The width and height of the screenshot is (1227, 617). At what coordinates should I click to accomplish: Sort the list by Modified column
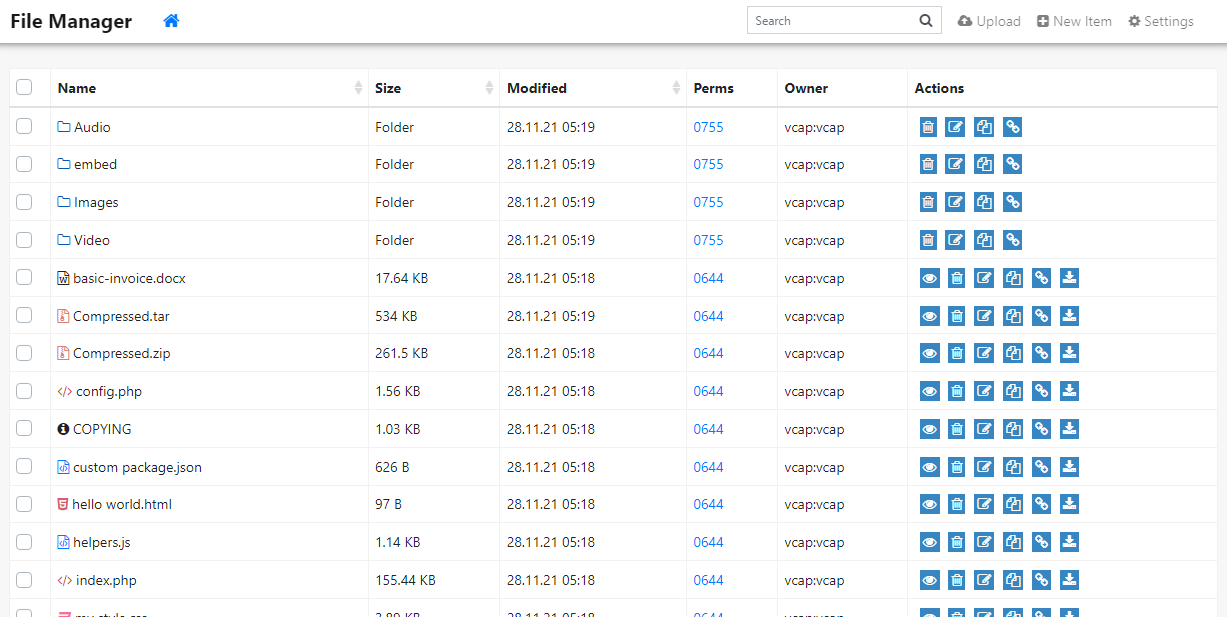(593, 88)
